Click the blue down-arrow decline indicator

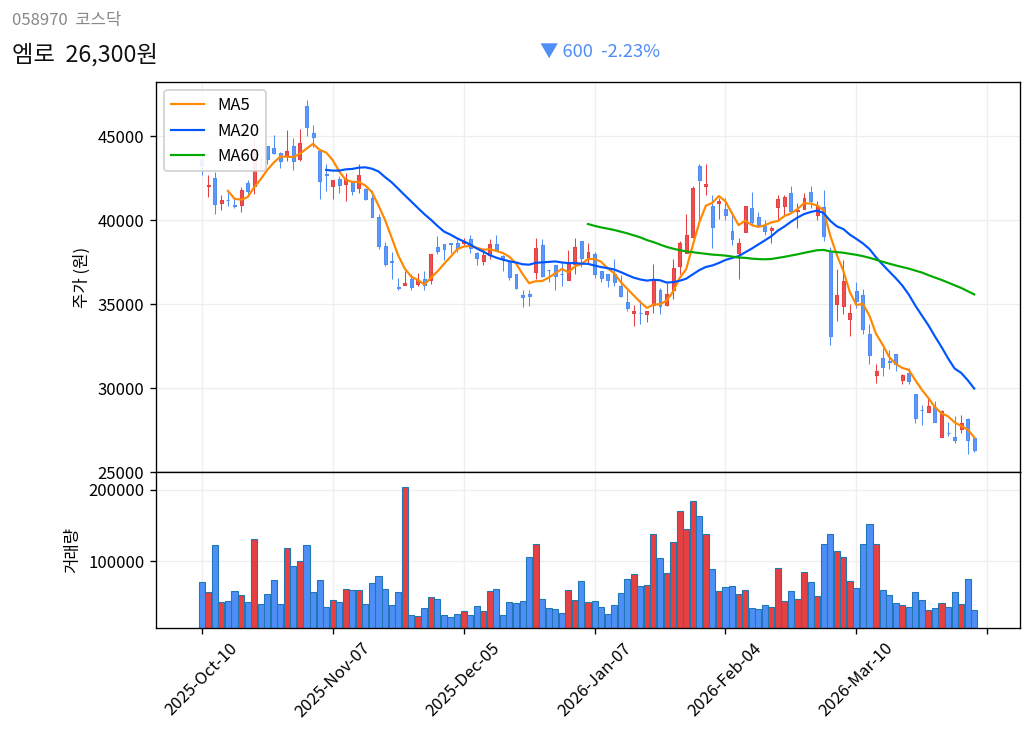(548, 50)
